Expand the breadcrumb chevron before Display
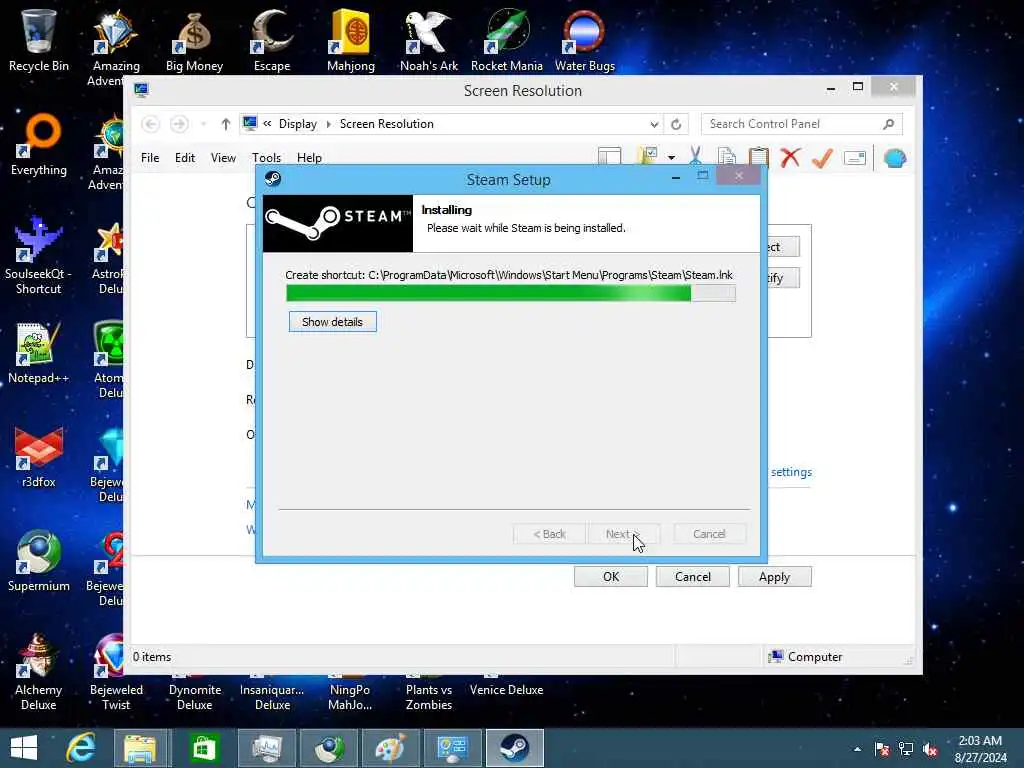Image resolution: width=1024 pixels, height=768 pixels. click(x=267, y=123)
